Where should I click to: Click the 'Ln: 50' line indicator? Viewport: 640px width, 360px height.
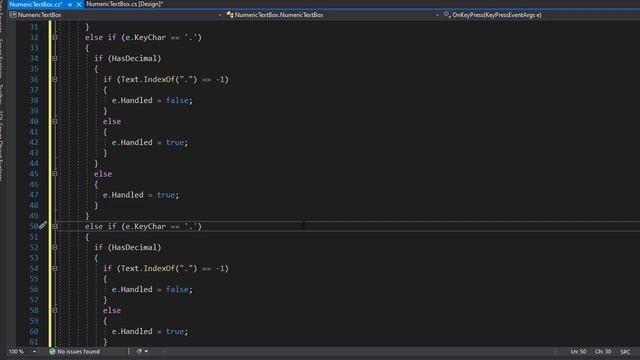tap(578, 351)
